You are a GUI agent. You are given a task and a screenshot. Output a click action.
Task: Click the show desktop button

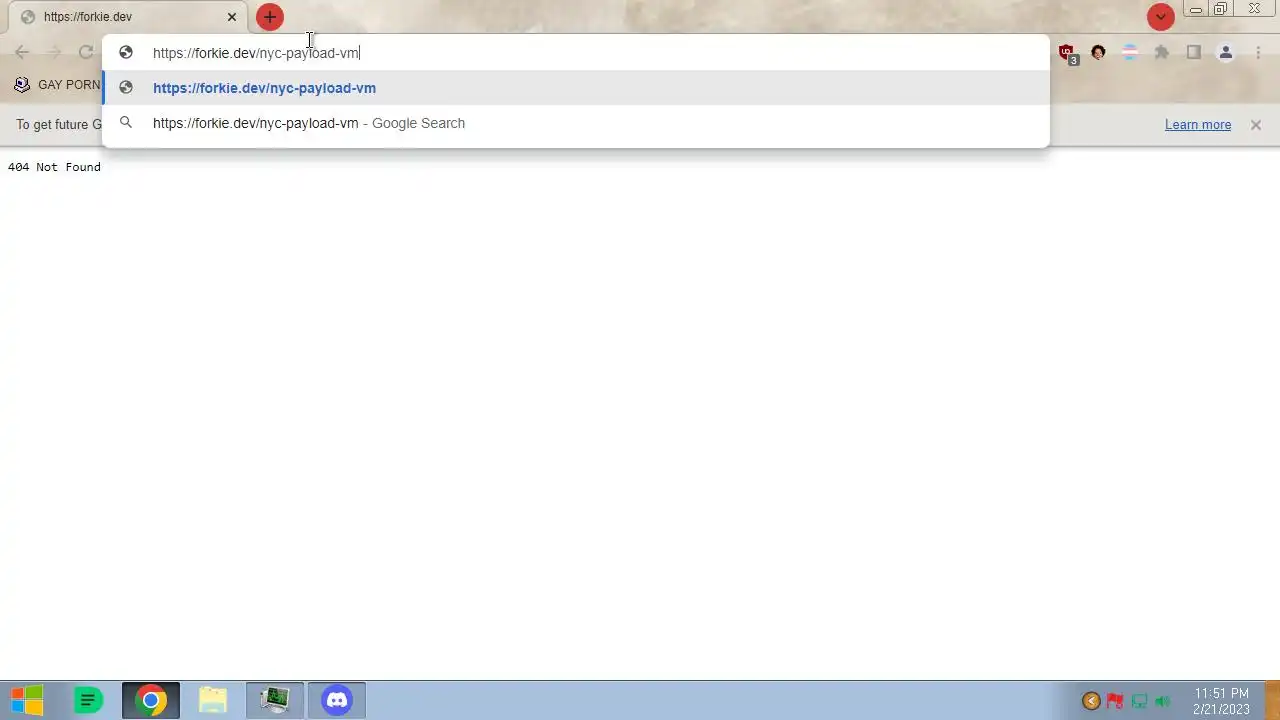1273,701
